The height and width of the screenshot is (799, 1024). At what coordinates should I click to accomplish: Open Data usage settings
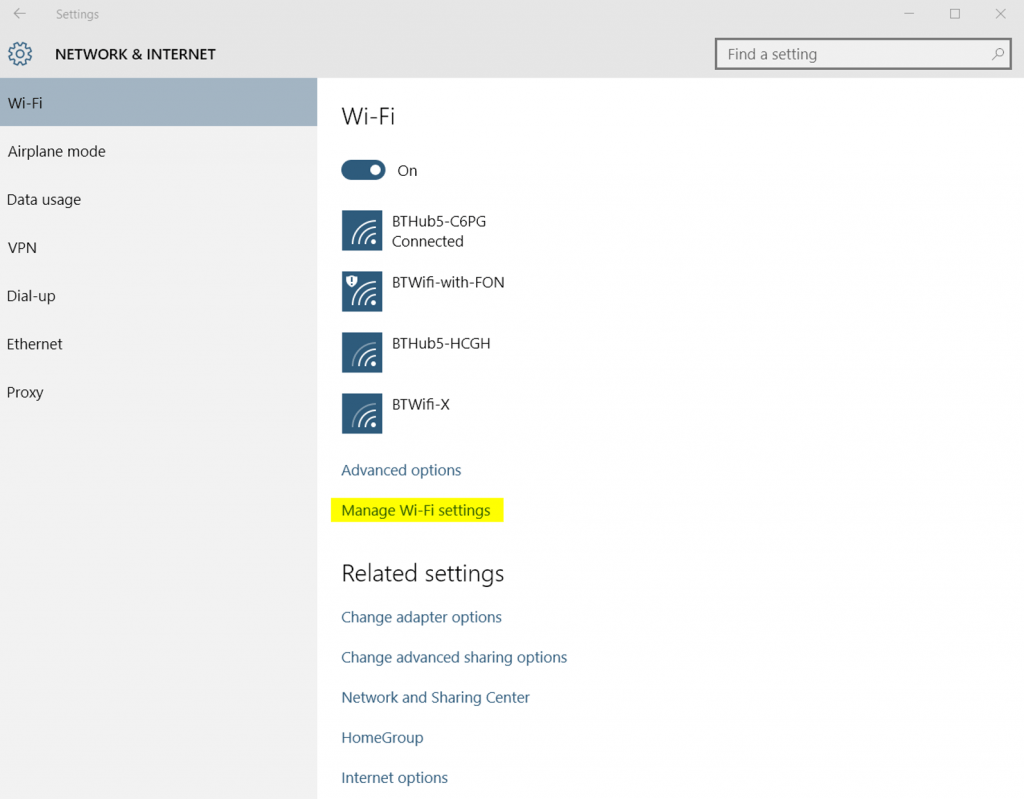44,199
